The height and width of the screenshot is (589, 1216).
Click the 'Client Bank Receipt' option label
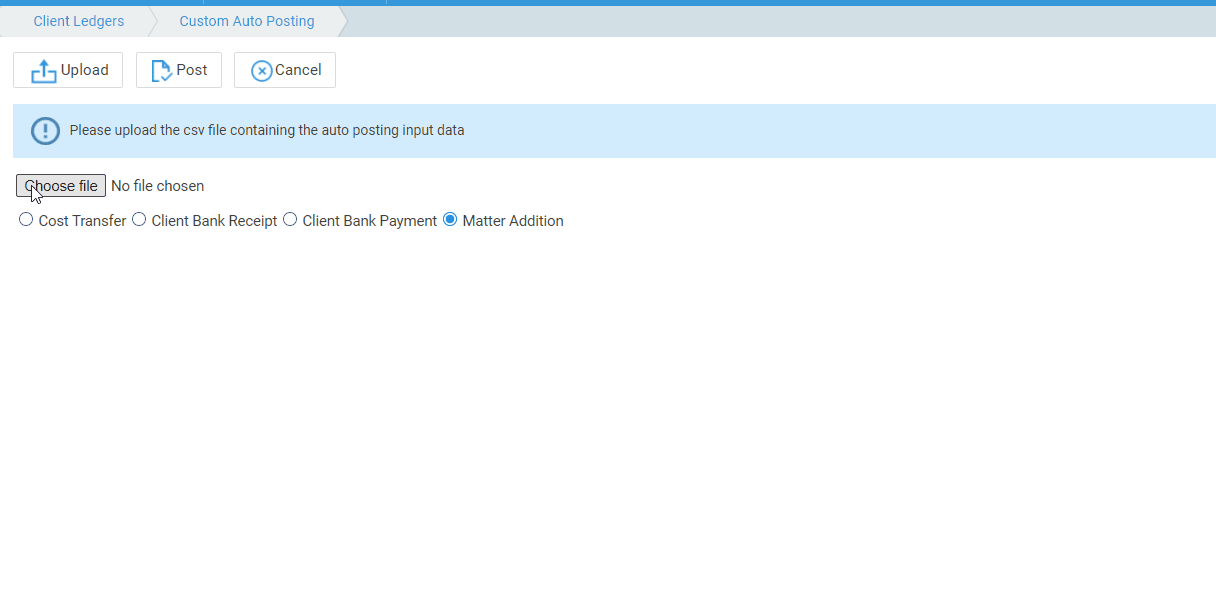click(x=214, y=221)
